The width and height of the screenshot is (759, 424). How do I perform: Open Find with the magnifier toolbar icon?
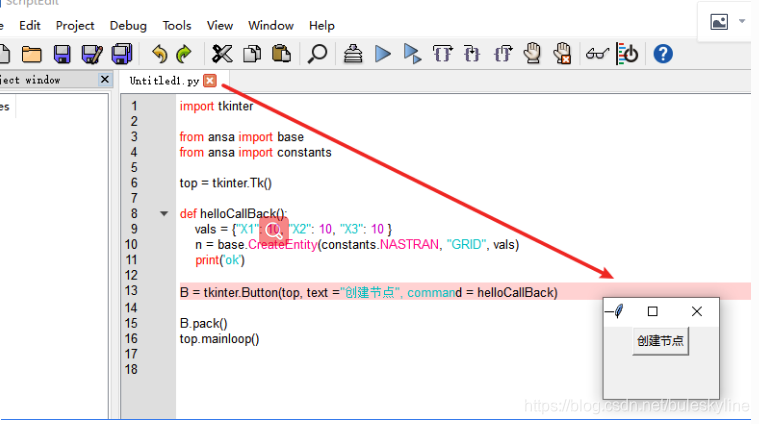pyautogui.click(x=318, y=54)
